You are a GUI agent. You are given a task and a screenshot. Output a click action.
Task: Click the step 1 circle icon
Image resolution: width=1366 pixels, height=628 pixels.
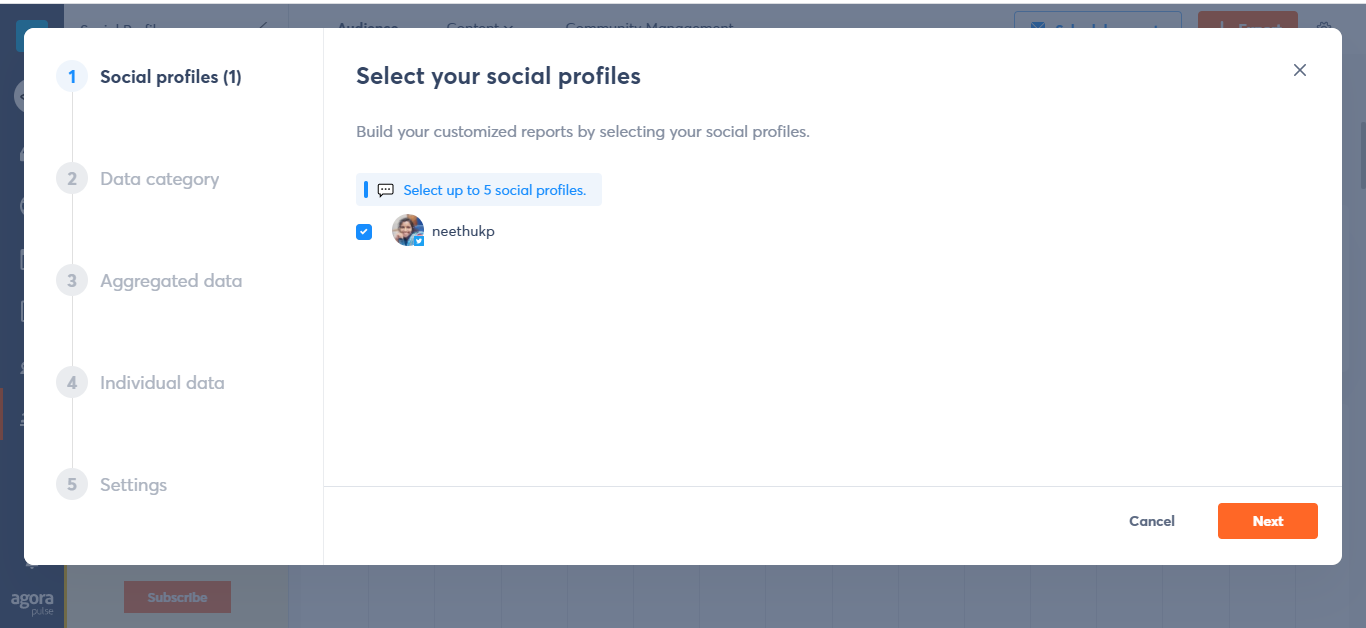point(72,77)
